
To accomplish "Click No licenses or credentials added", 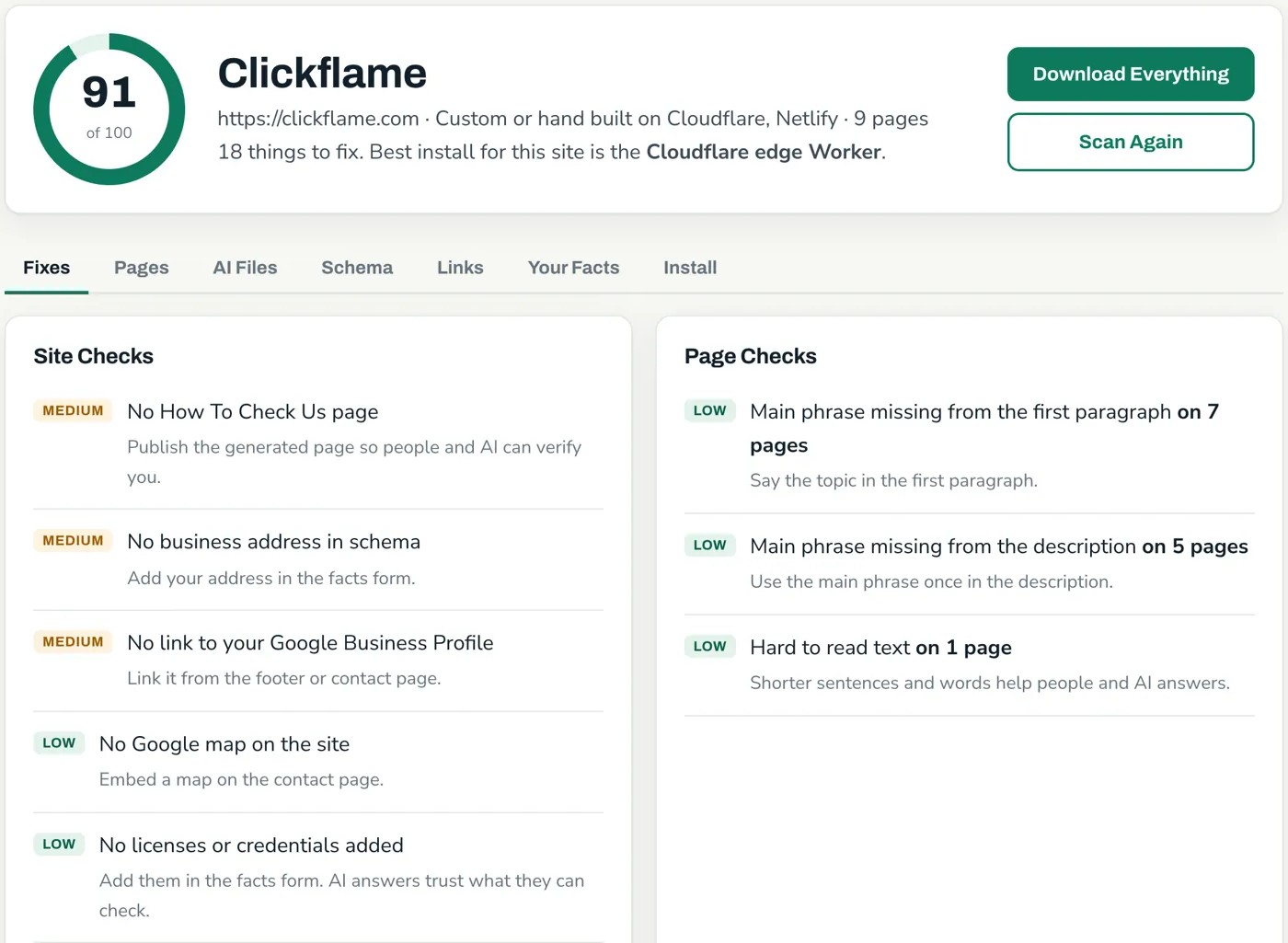I will (x=251, y=845).
